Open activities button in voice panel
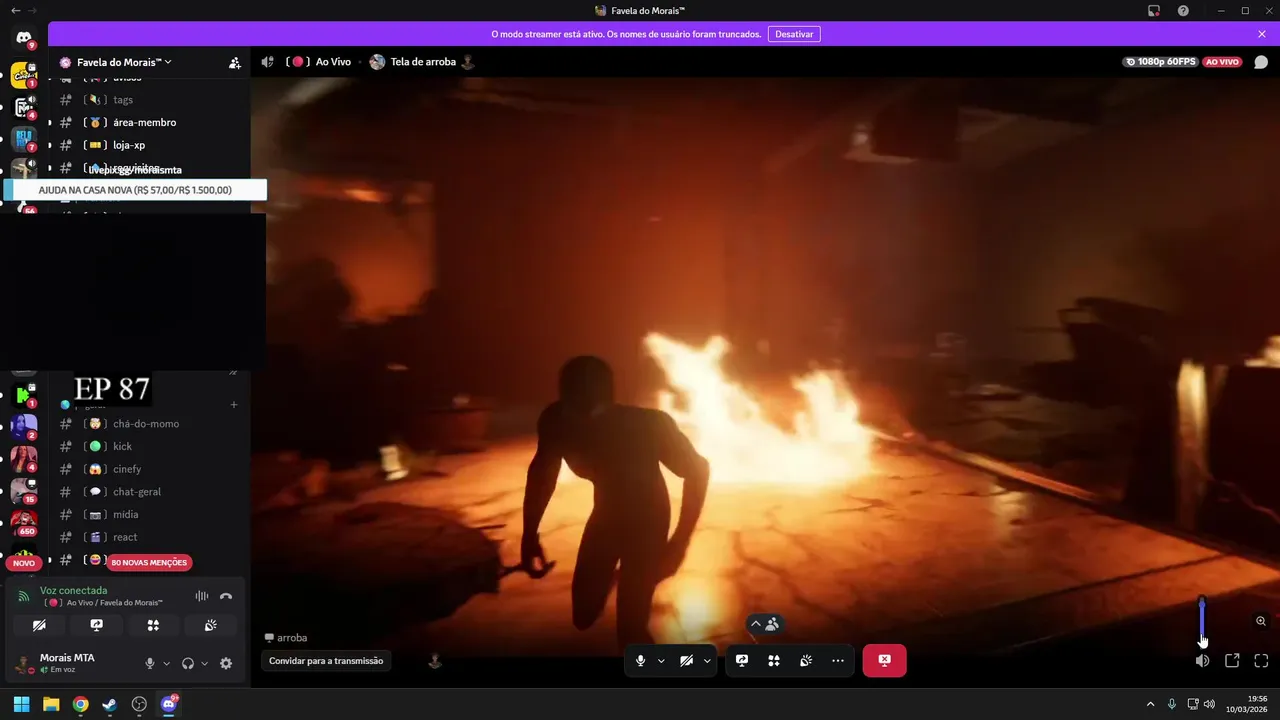 [x=153, y=625]
